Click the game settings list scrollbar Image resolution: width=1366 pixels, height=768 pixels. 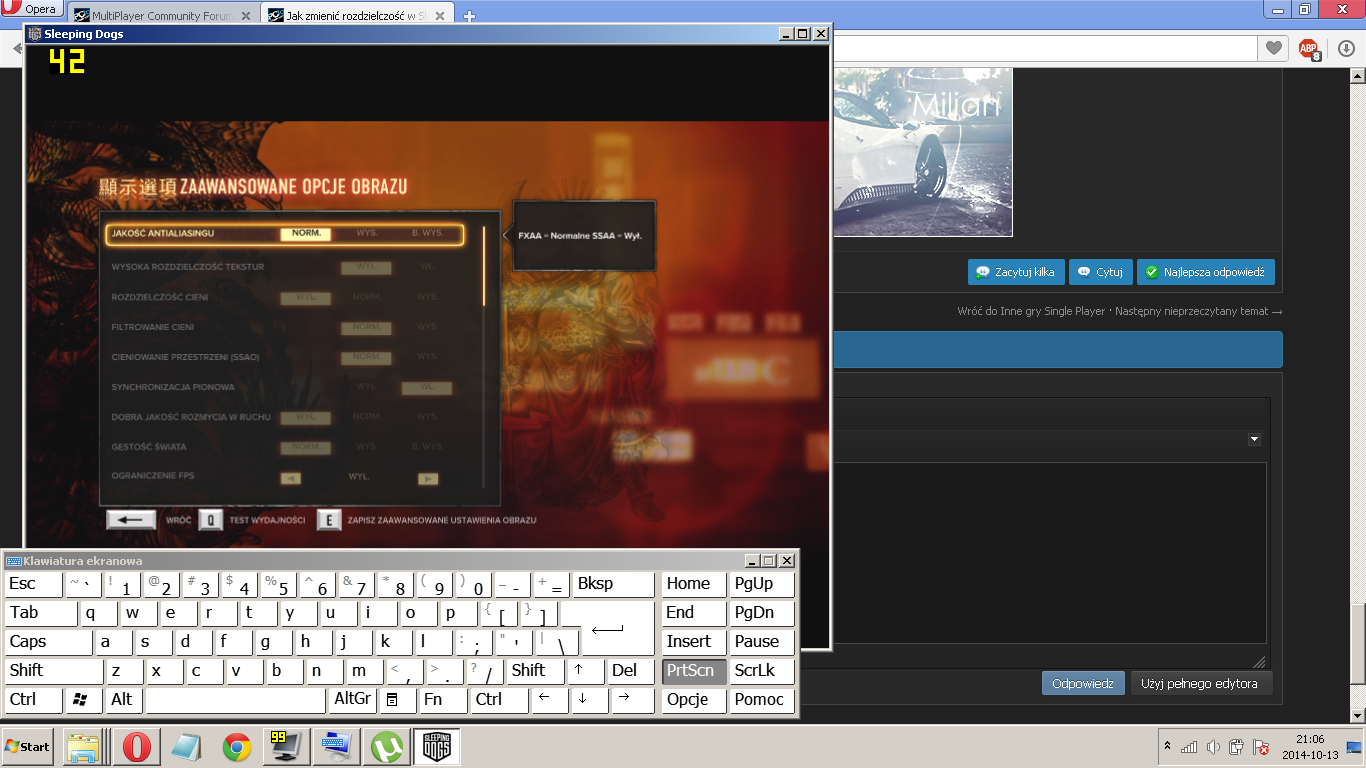point(484,266)
